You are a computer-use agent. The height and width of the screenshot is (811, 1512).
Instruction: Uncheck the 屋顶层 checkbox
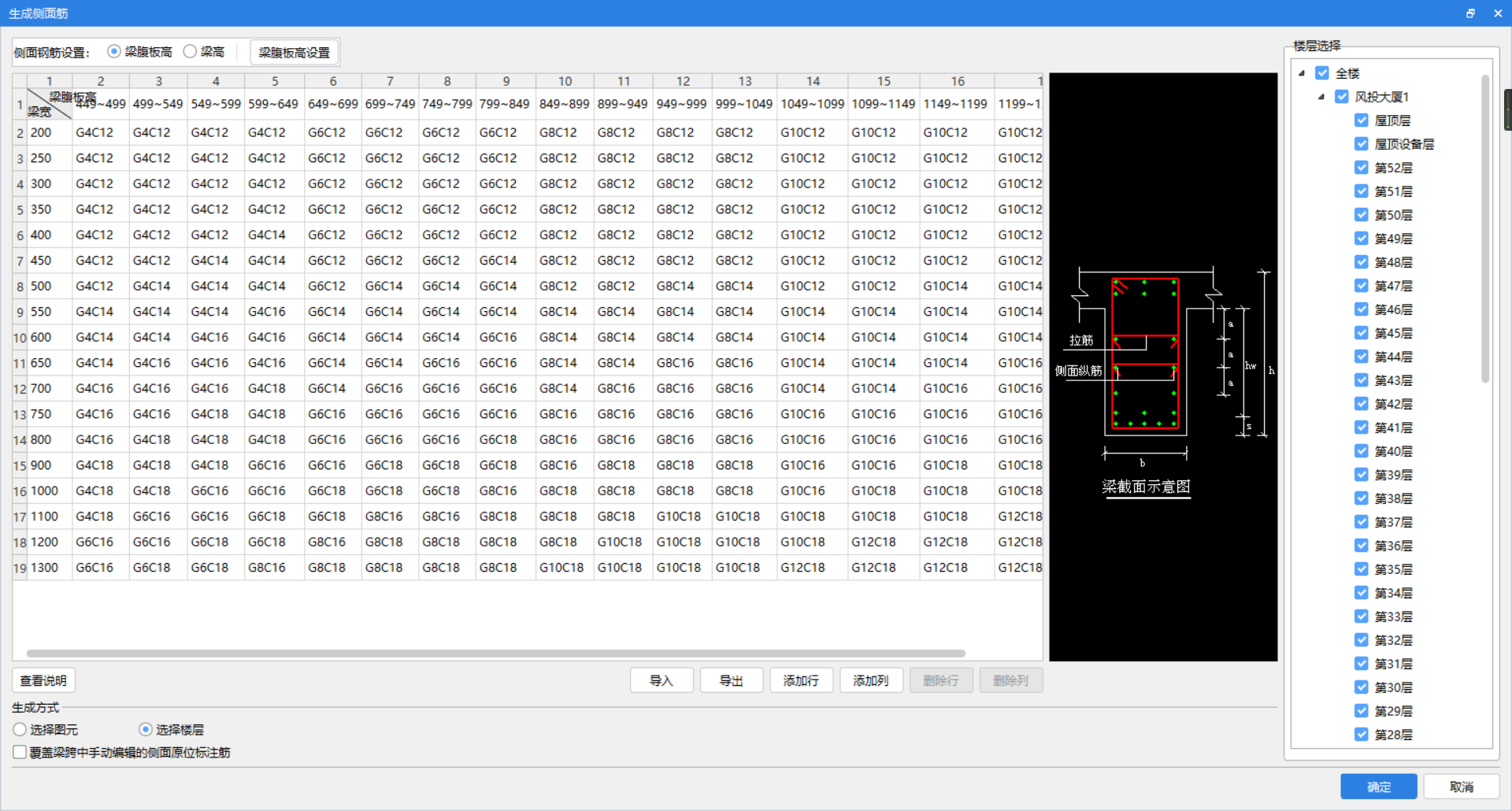tap(1362, 120)
